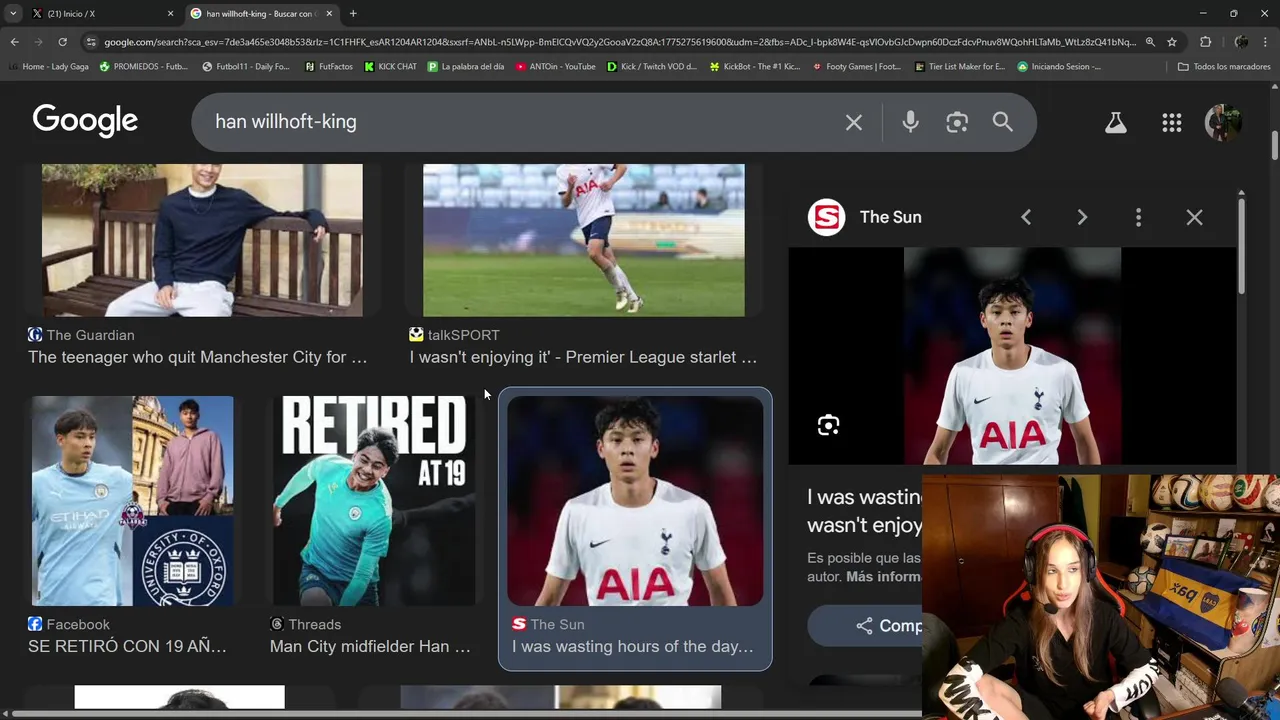Close the X Inicio tab
Screen dimensions: 1280x720
pyautogui.click(x=170, y=14)
